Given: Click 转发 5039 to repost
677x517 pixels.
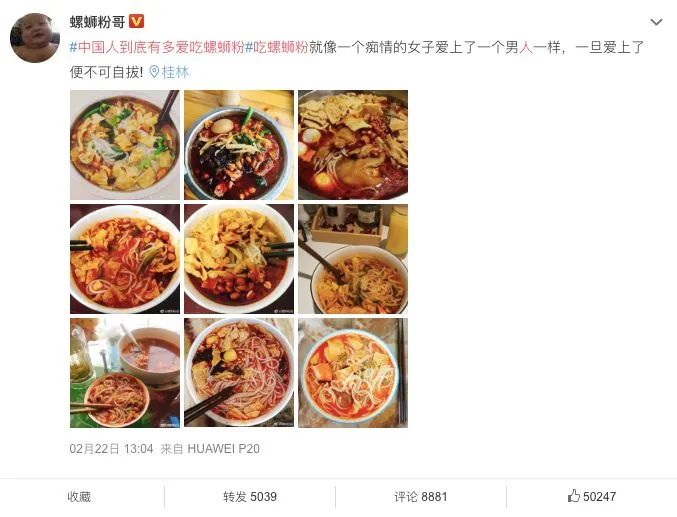Looking at the screenshot, I should [x=250, y=497].
